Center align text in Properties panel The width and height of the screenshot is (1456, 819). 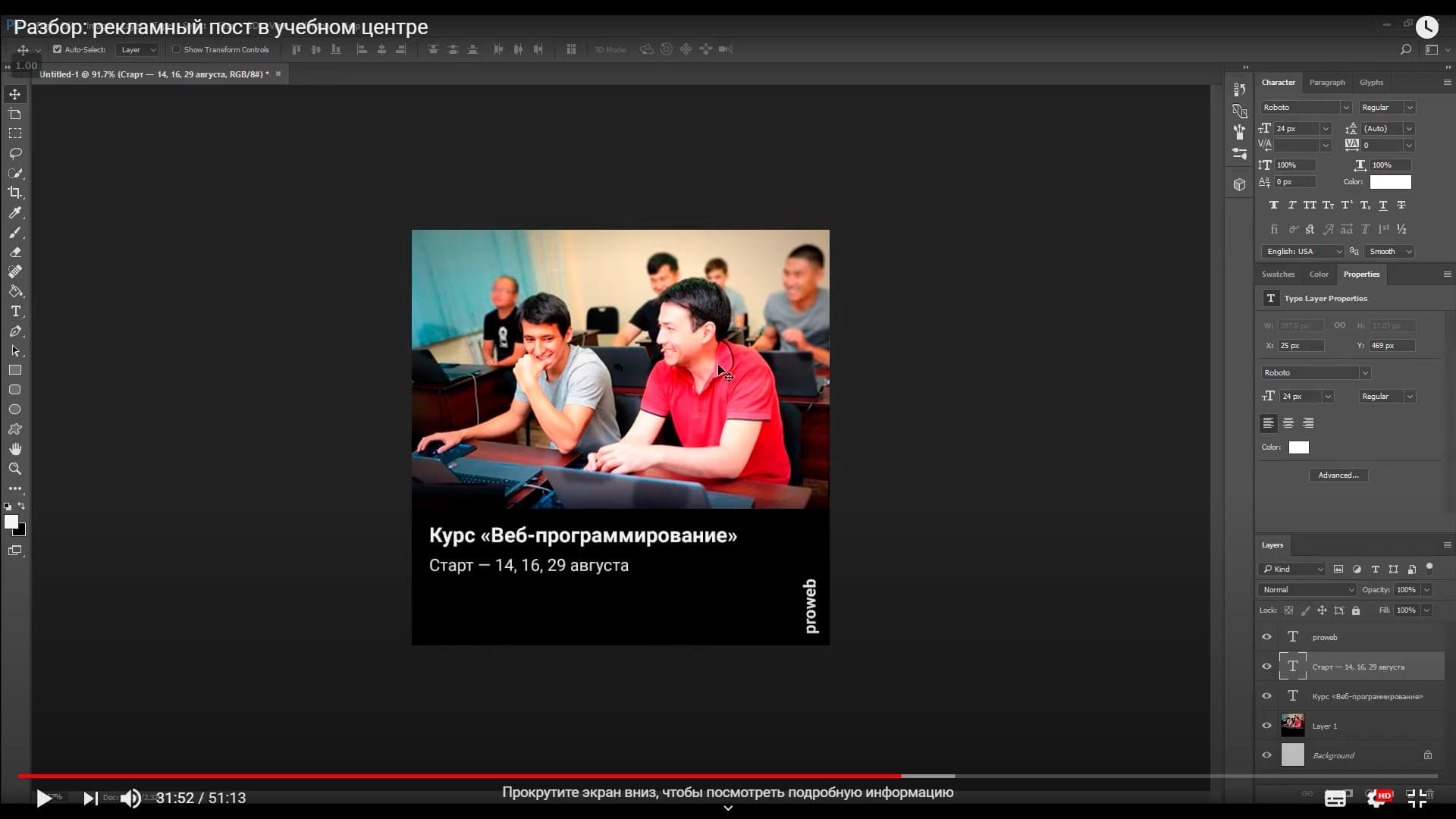1288,423
